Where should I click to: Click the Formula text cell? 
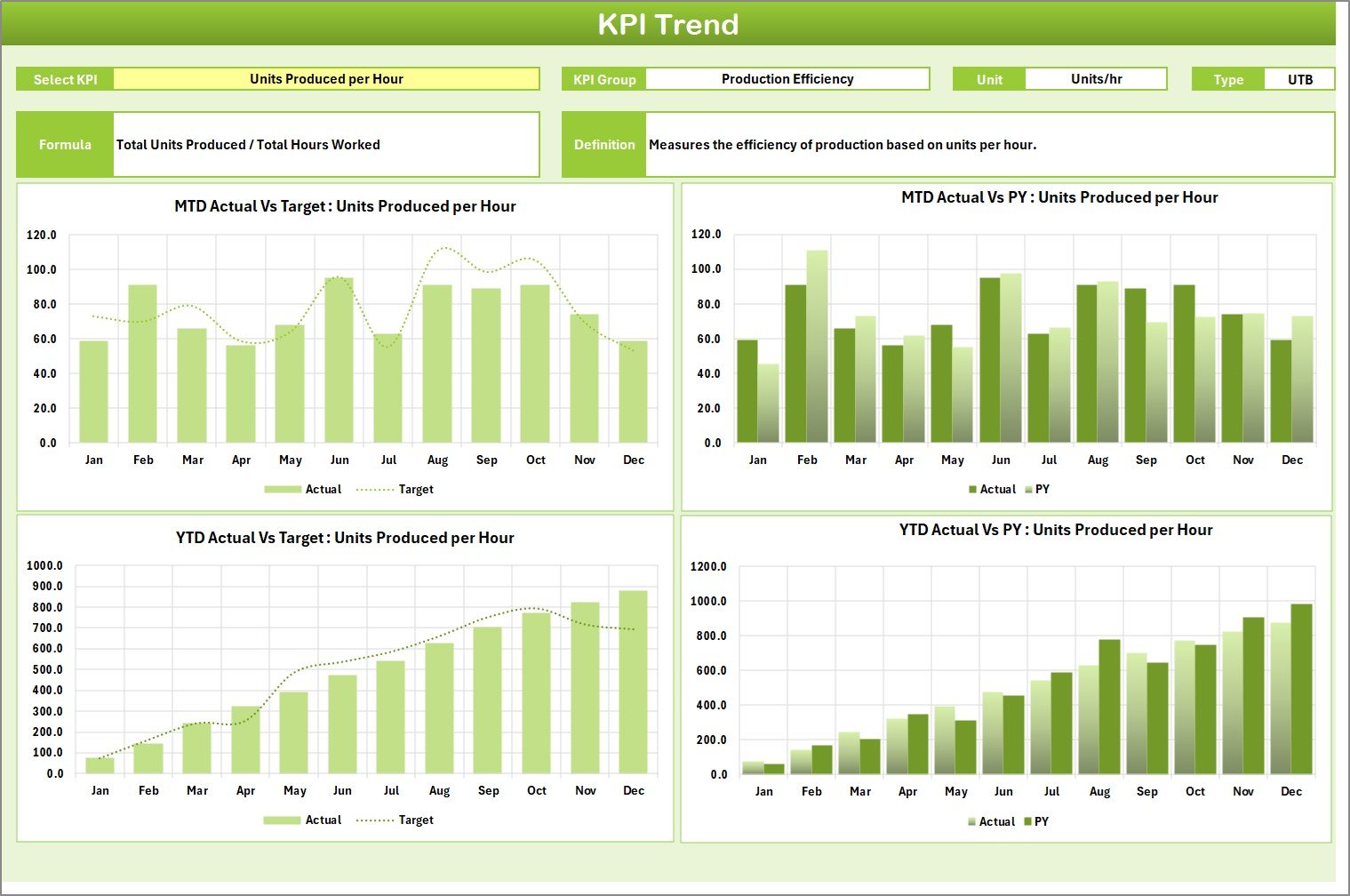click(x=325, y=145)
